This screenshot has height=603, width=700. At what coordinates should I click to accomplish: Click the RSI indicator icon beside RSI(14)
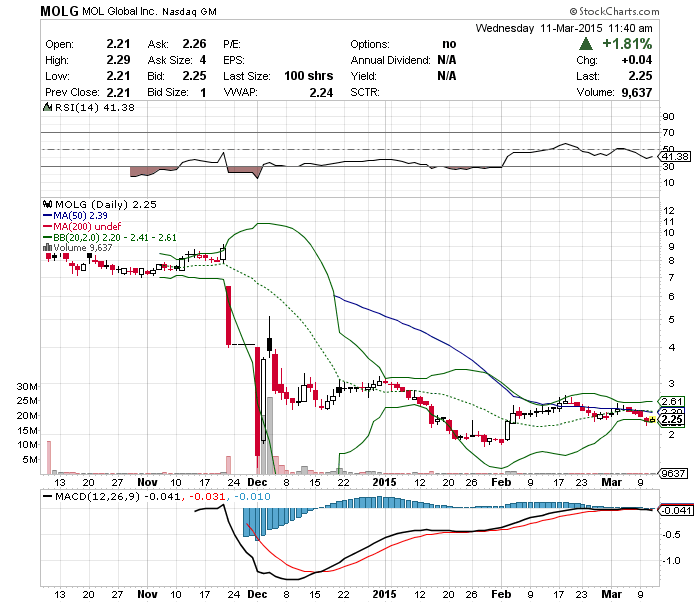[47, 107]
